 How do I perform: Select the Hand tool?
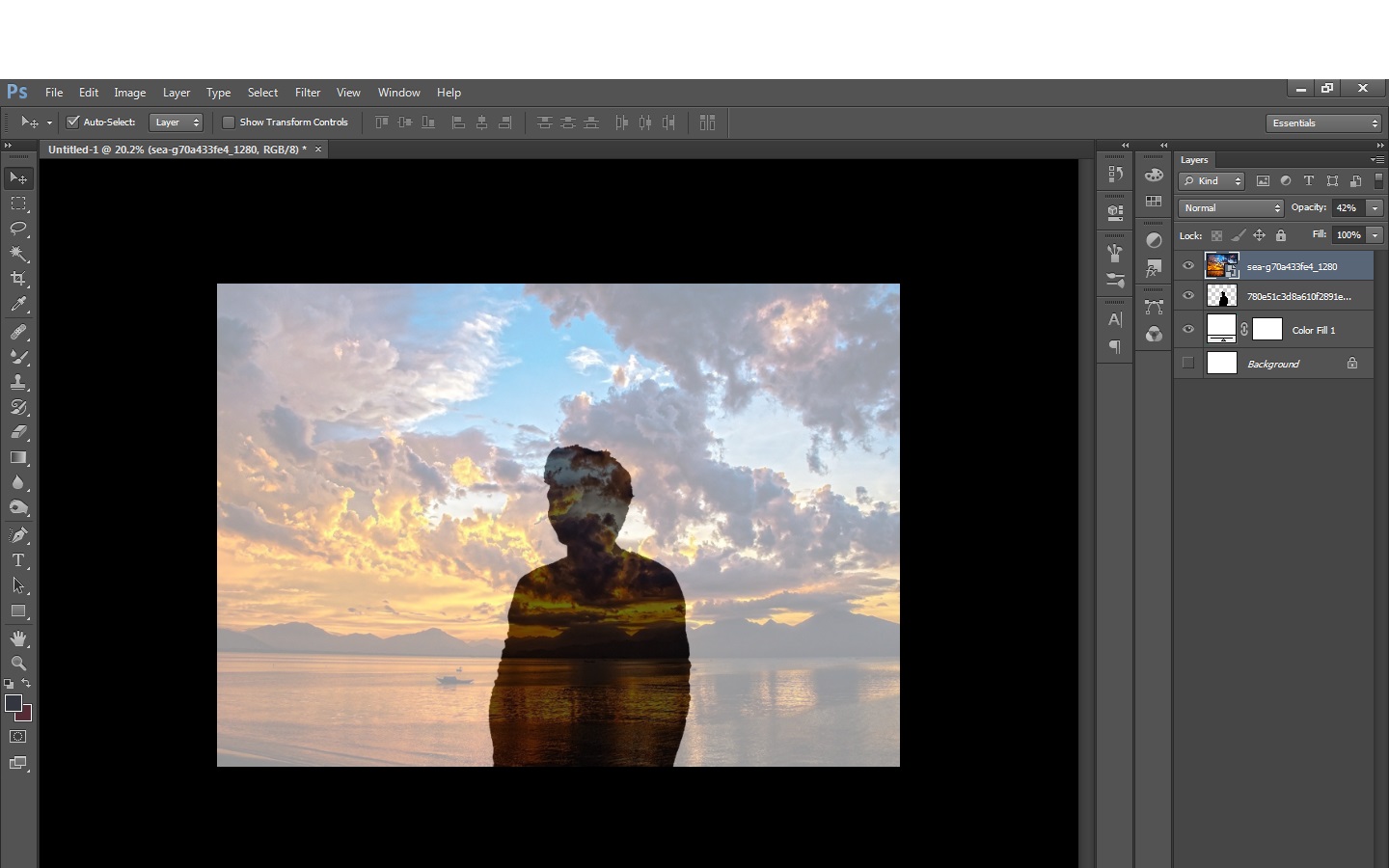click(x=18, y=638)
